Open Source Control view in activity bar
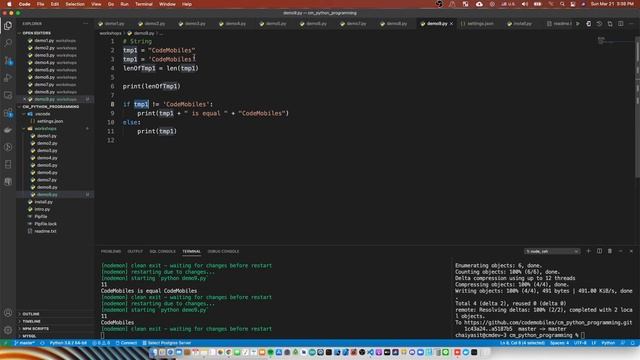 point(8,60)
